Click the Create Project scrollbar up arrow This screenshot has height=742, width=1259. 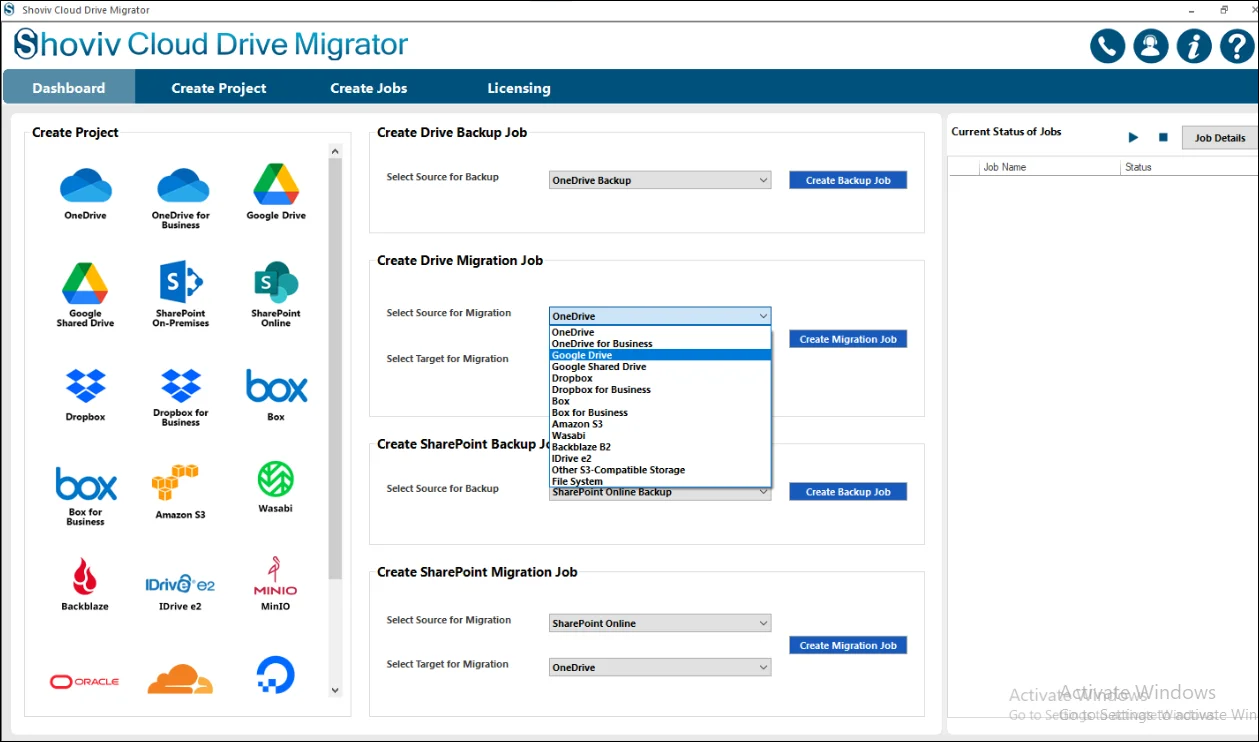click(x=335, y=152)
